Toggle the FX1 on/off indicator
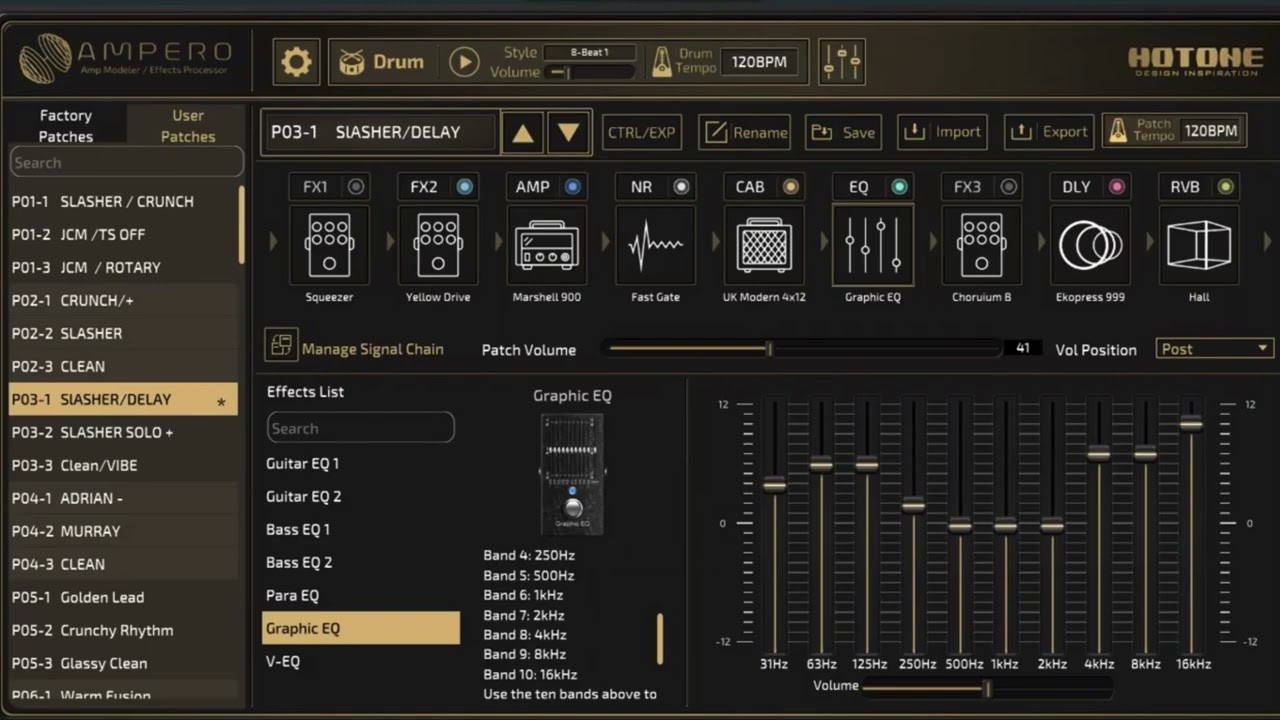The width and height of the screenshot is (1280, 720). click(x=356, y=187)
